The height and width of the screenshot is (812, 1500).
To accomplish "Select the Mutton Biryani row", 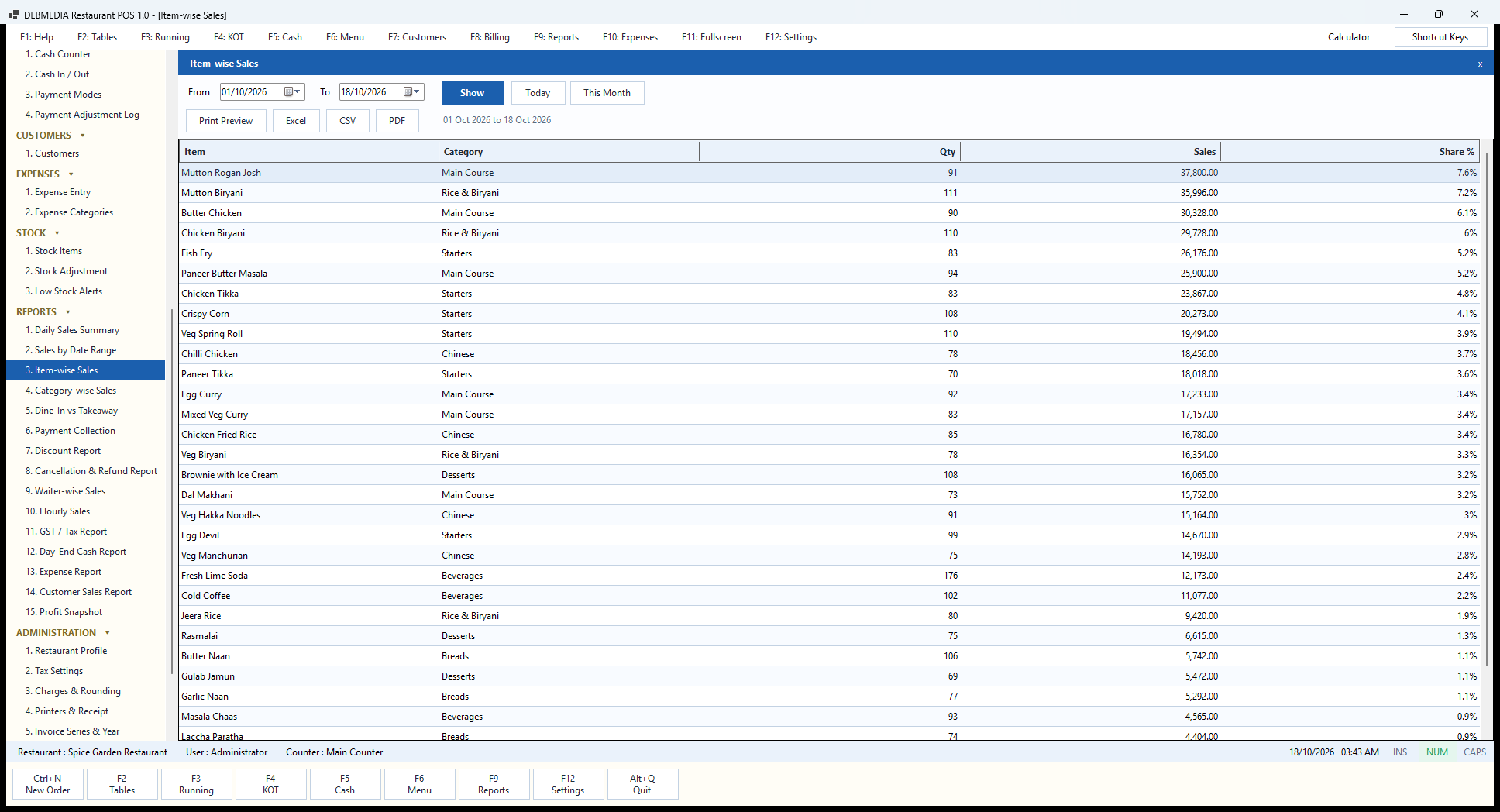I will 829,193.
